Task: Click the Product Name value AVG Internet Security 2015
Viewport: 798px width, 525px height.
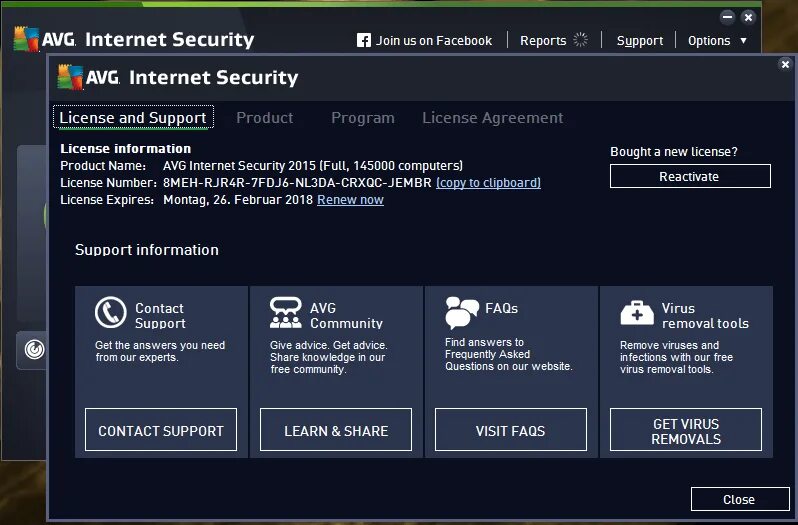Action: (312, 166)
